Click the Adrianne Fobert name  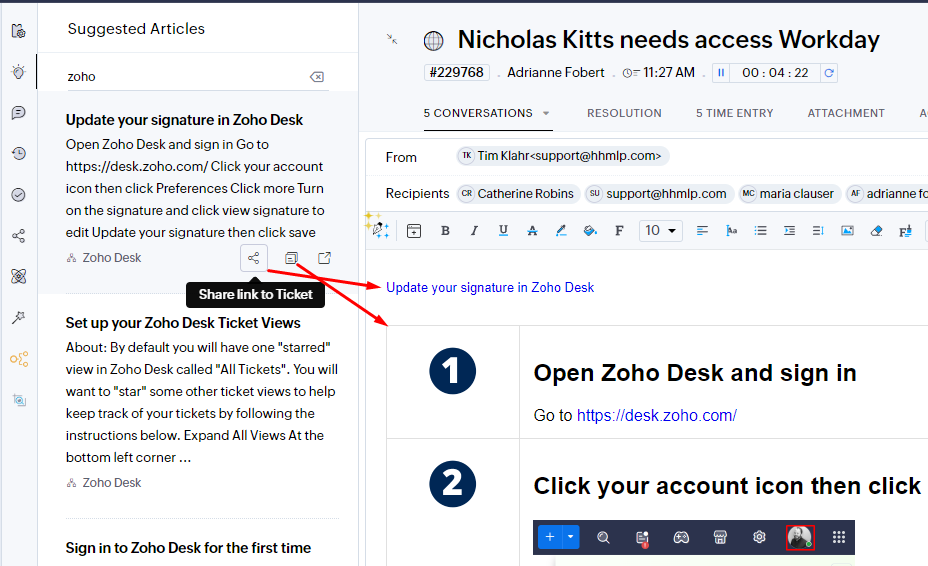(556, 72)
